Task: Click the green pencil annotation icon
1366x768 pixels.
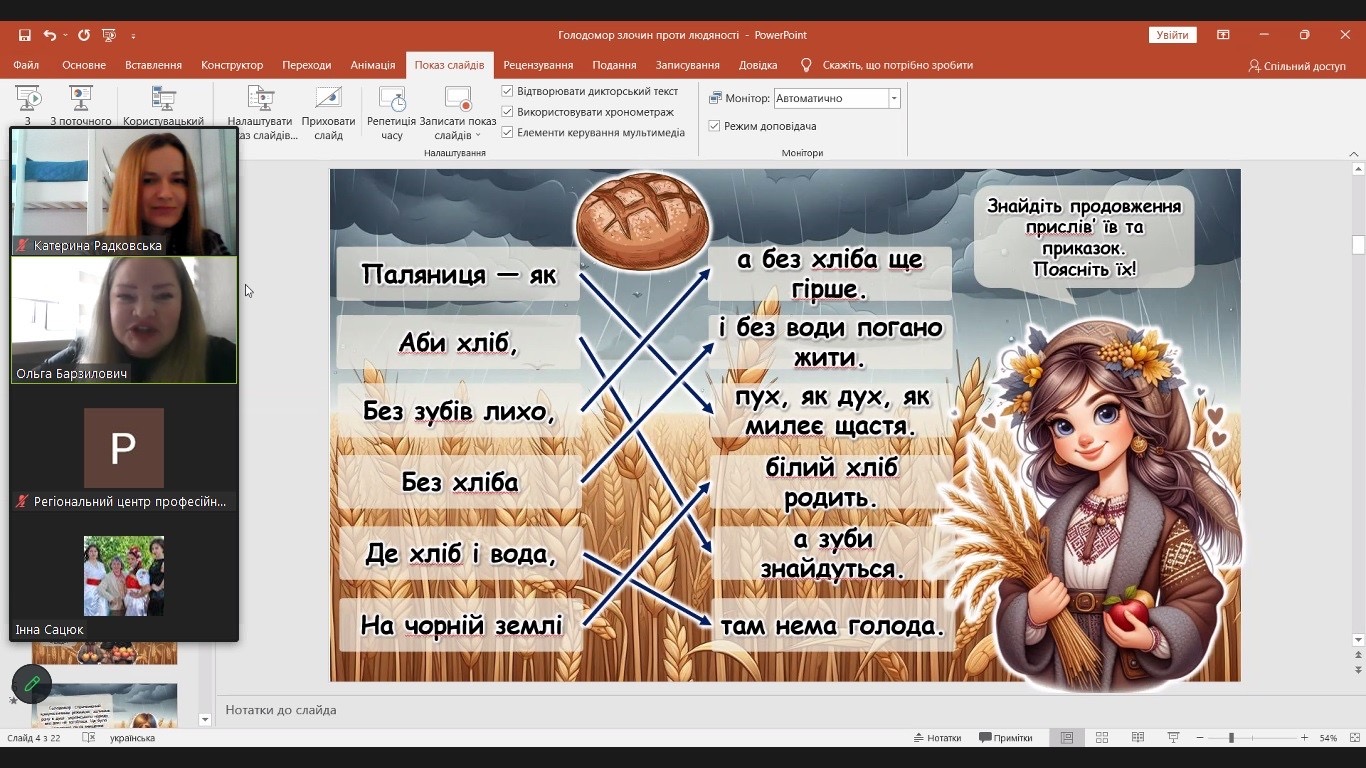Action: point(32,684)
